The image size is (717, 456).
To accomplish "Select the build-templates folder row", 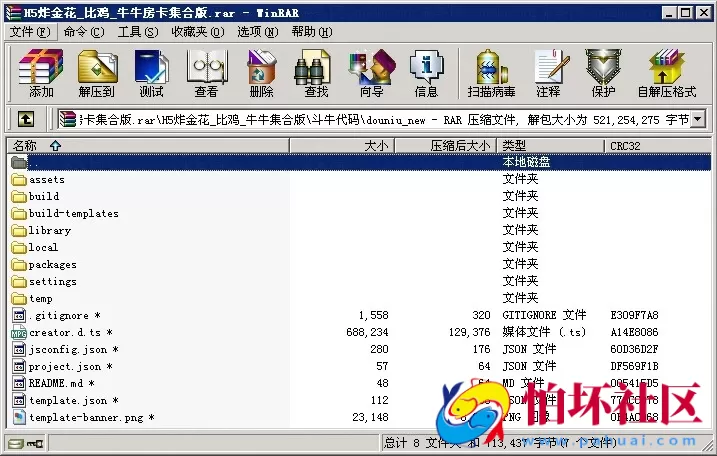I will click(x=359, y=213).
